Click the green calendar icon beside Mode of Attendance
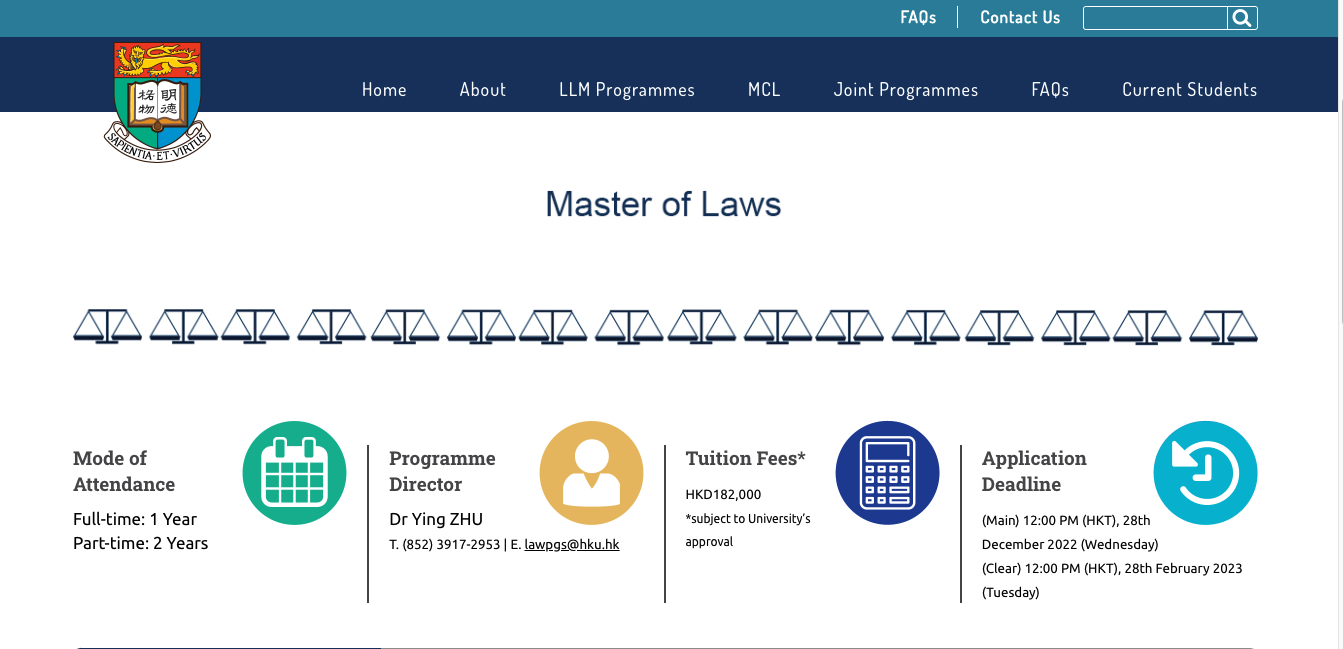The height and width of the screenshot is (649, 1343). click(x=294, y=472)
